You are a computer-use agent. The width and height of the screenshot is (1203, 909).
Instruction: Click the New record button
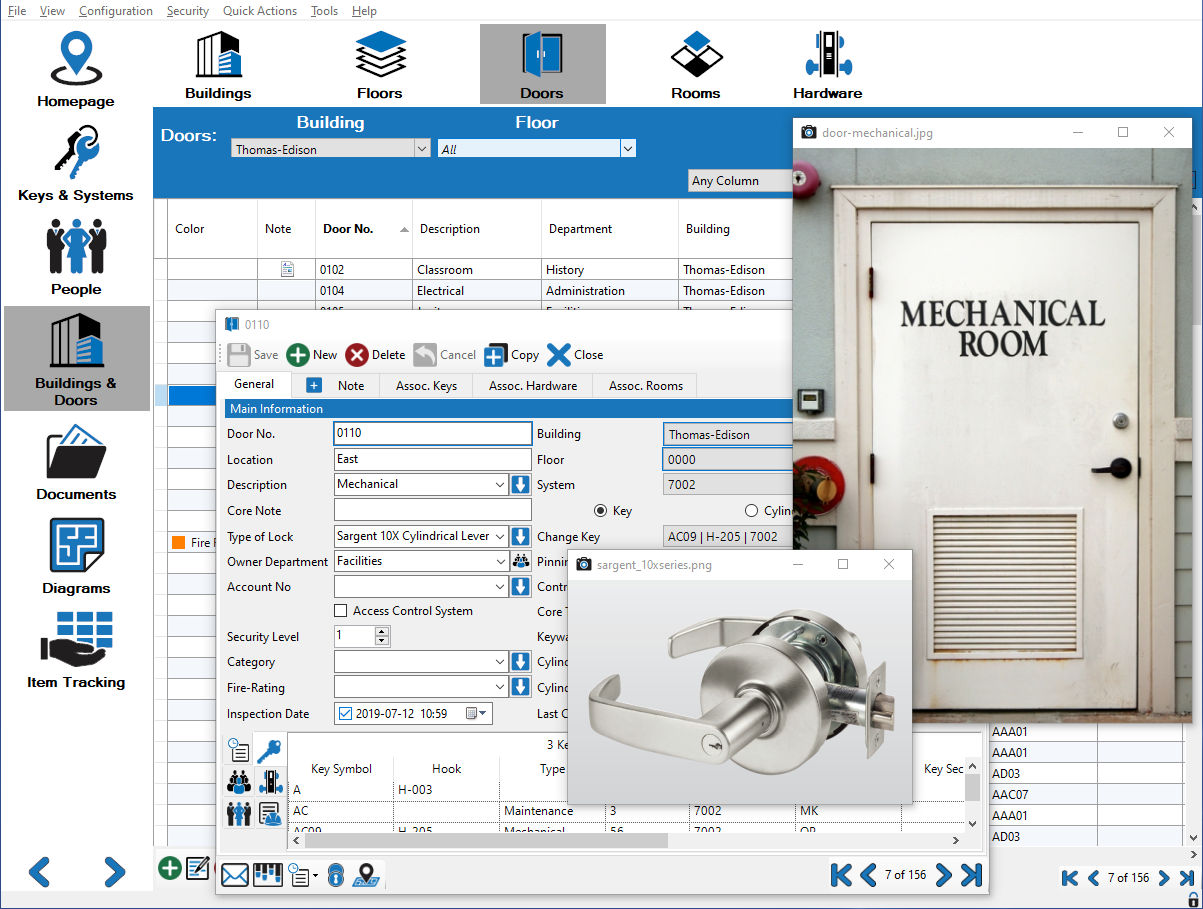(x=311, y=355)
